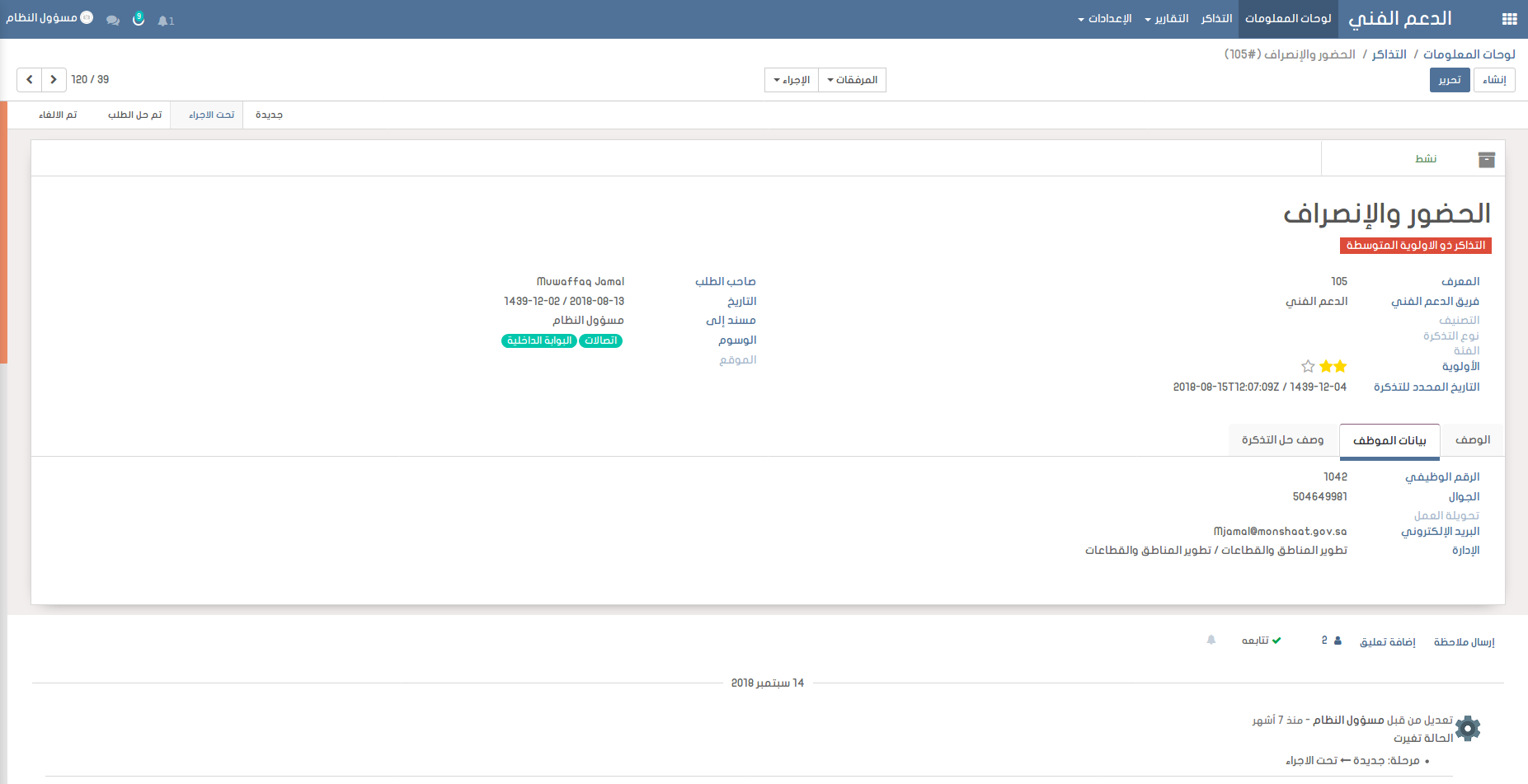This screenshot has height=784, width=1528.
Task: Open the conversations chat bubble icon
Action: pyautogui.click(x=113, y=20)
